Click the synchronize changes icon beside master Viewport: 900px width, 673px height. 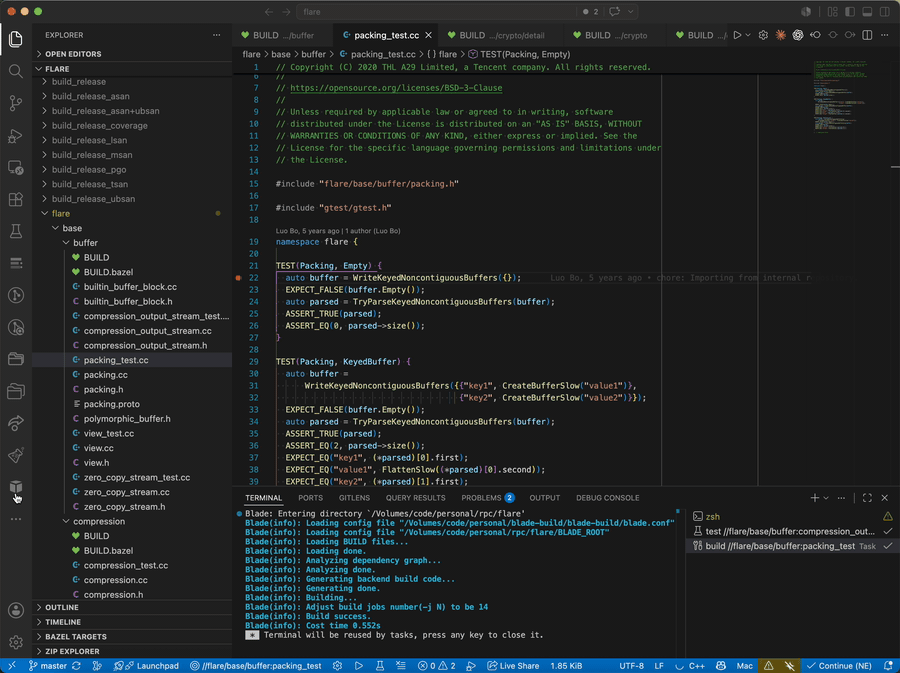coord(76,666)
